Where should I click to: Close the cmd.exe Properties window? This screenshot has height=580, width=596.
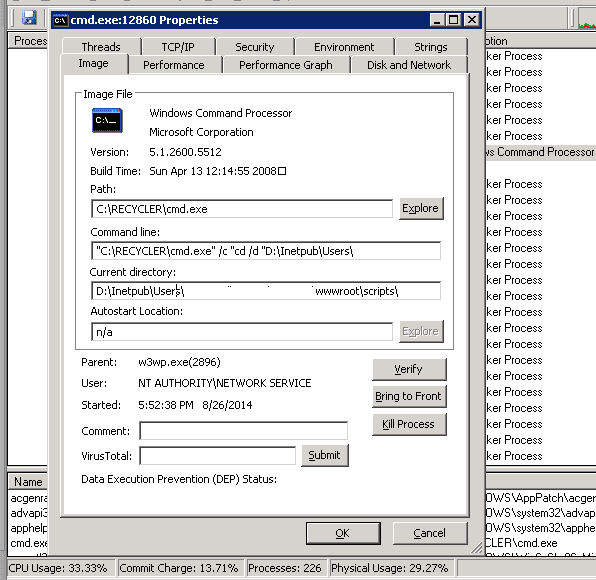(x=472, y=19)
